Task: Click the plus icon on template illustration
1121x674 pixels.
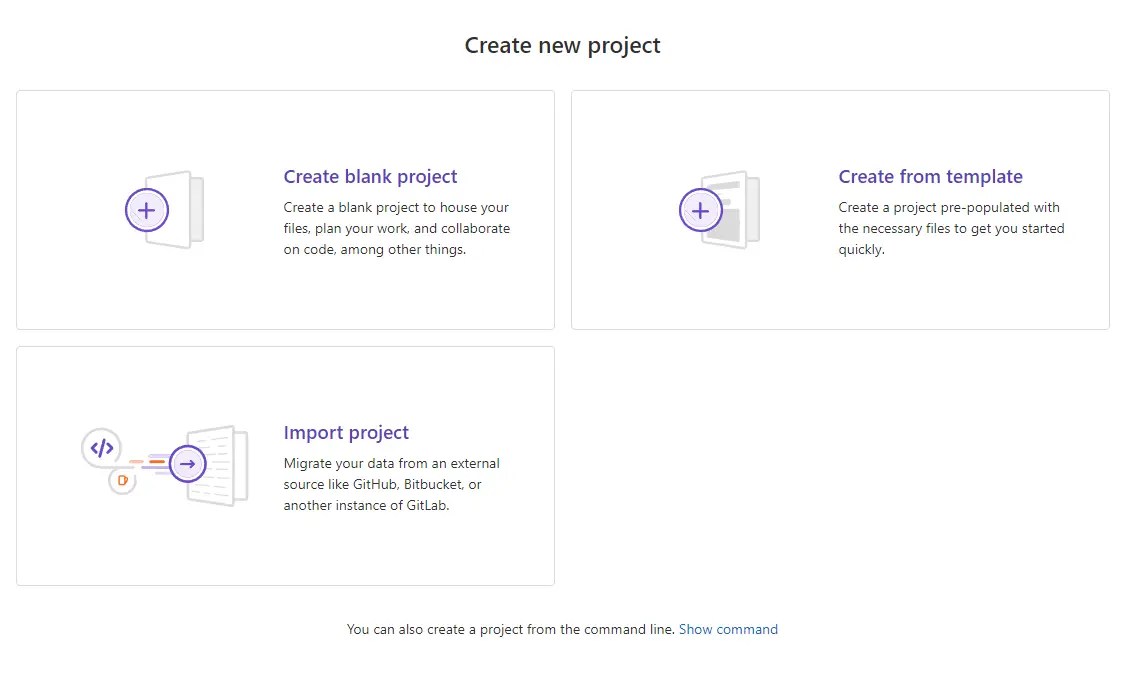Action: point(700,210)
